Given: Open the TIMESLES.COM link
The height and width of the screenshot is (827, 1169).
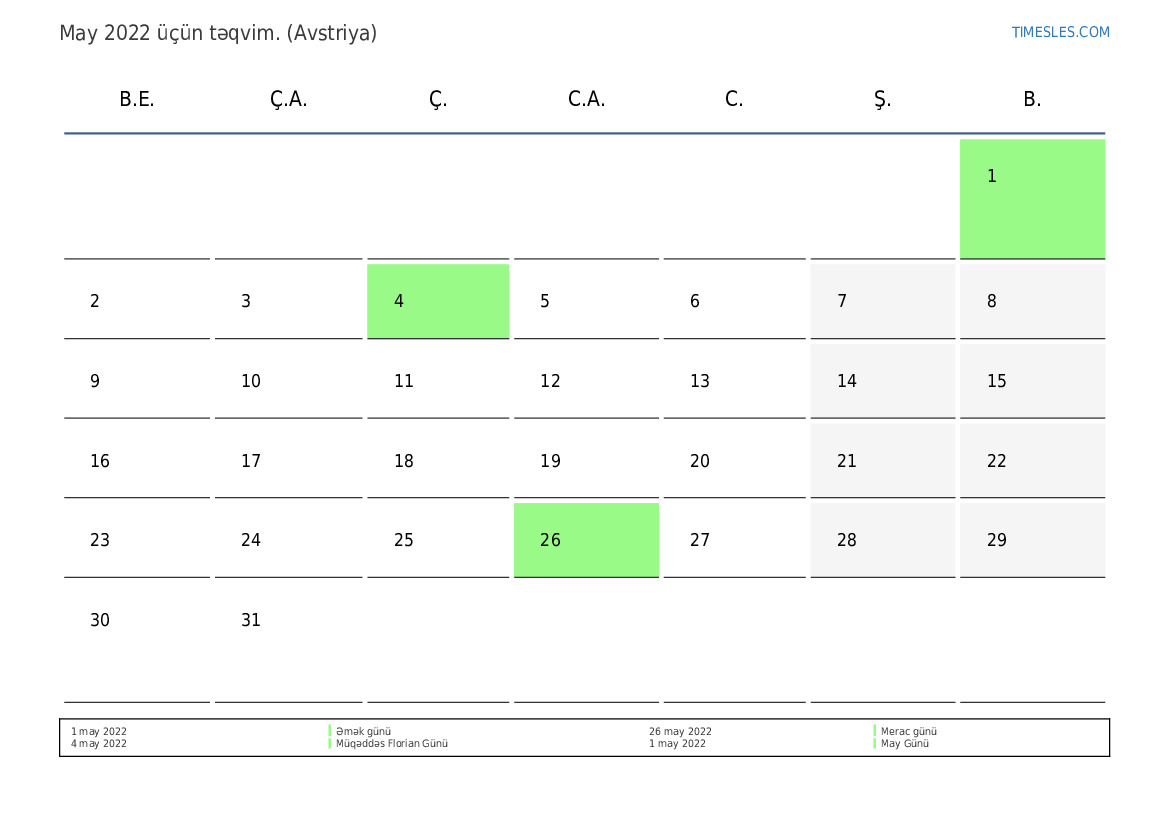Looking at the screenshot, I should [x=1059, y=32].
